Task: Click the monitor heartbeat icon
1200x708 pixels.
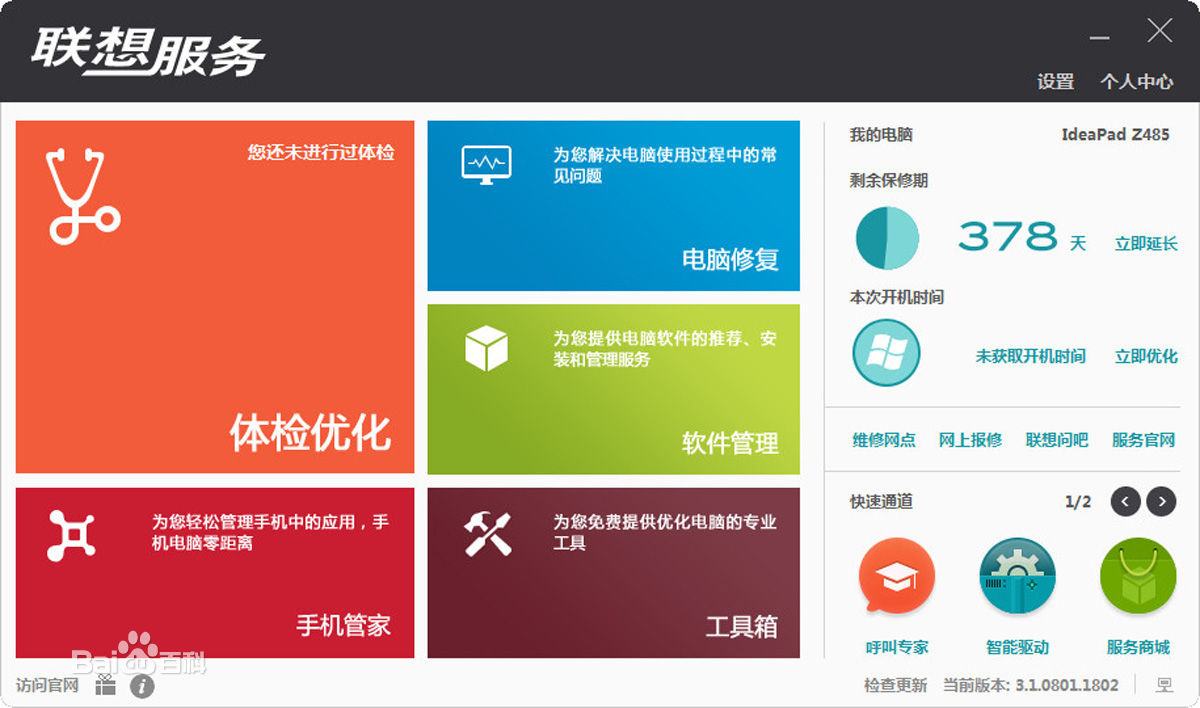Action: [x=486, y=164]
